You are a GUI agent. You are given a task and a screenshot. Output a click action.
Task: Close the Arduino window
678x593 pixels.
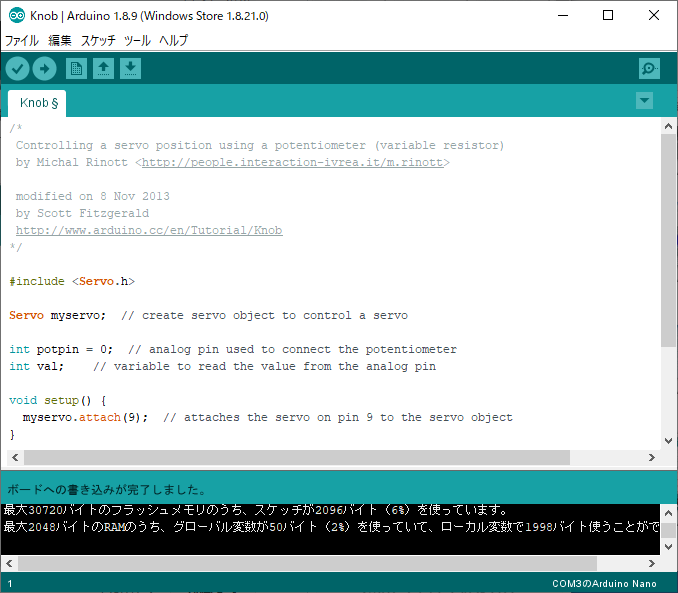[654, 16]
